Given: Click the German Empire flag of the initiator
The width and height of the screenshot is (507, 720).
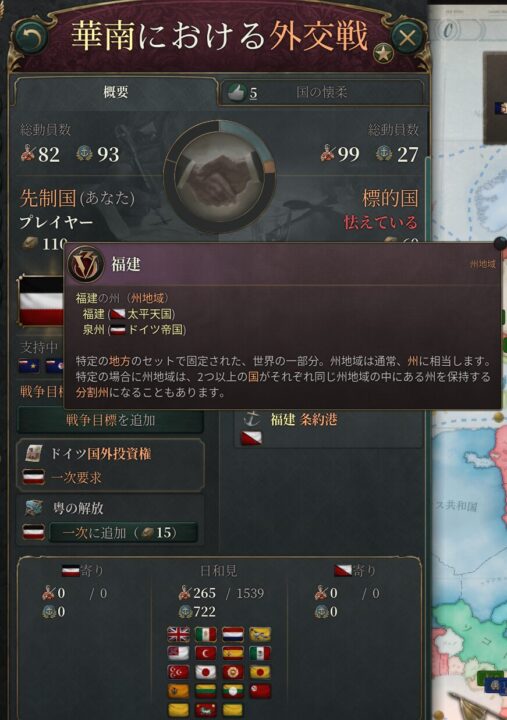Looking at the screenshot, I should [41, 301].
